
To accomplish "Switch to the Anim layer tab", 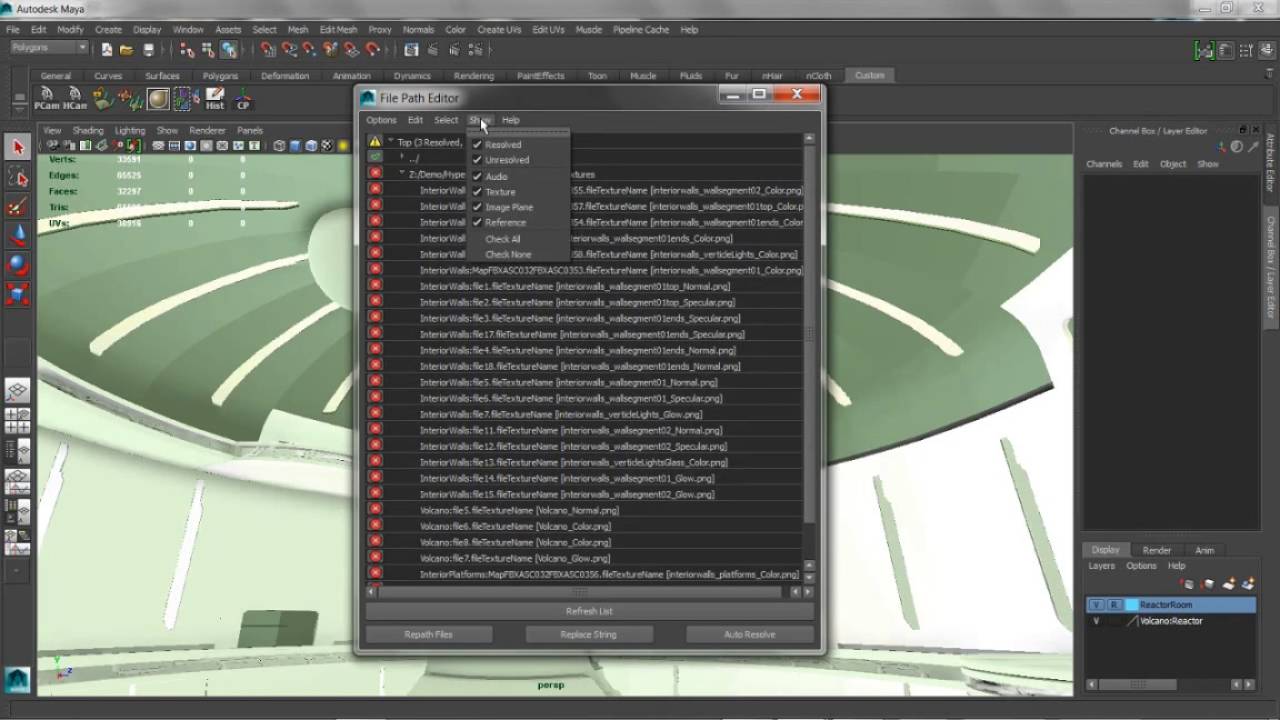I will (1205, 550).
